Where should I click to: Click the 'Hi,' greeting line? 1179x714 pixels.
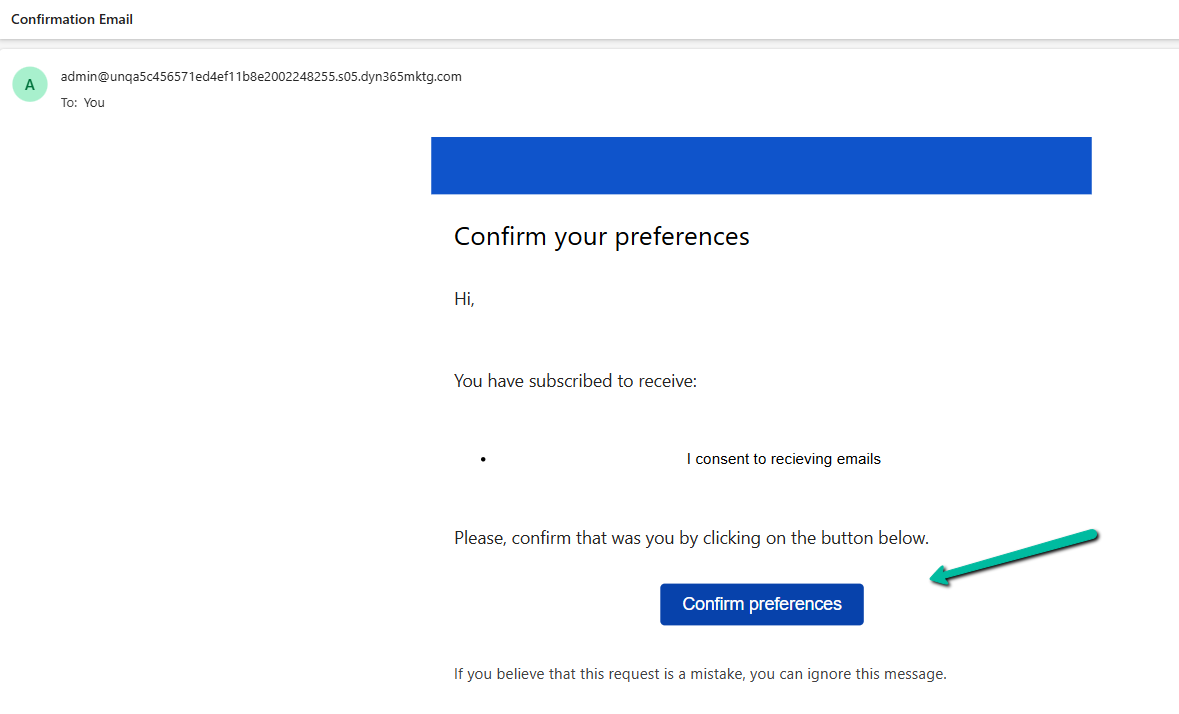click(x=464, y=298)
